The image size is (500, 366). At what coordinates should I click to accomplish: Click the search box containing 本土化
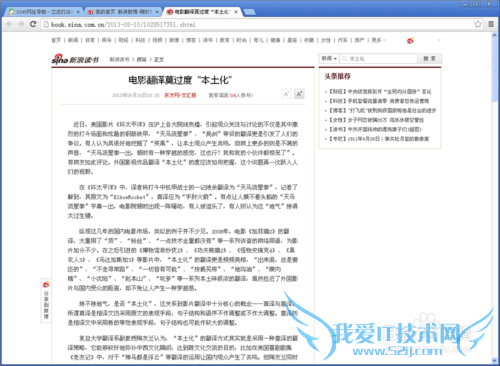(378, 58)
